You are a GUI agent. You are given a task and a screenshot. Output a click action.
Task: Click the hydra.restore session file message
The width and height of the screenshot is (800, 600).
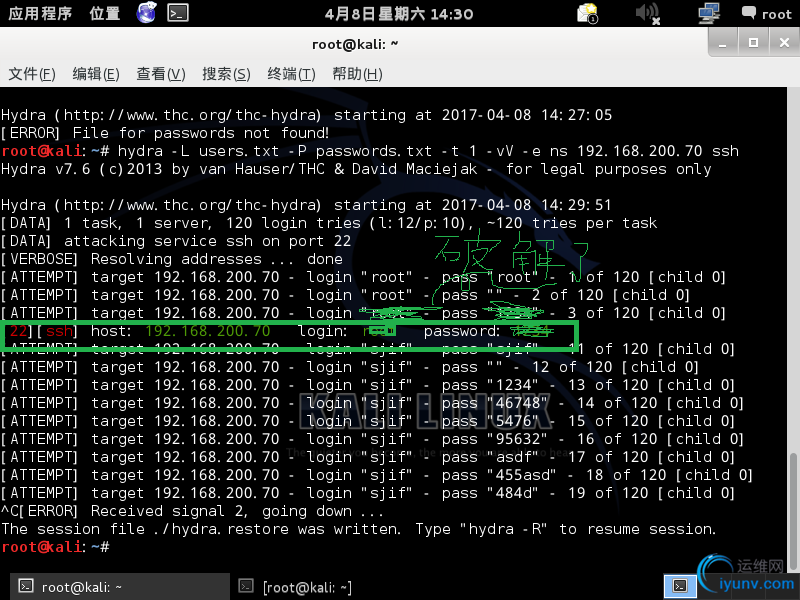point(359,529)
